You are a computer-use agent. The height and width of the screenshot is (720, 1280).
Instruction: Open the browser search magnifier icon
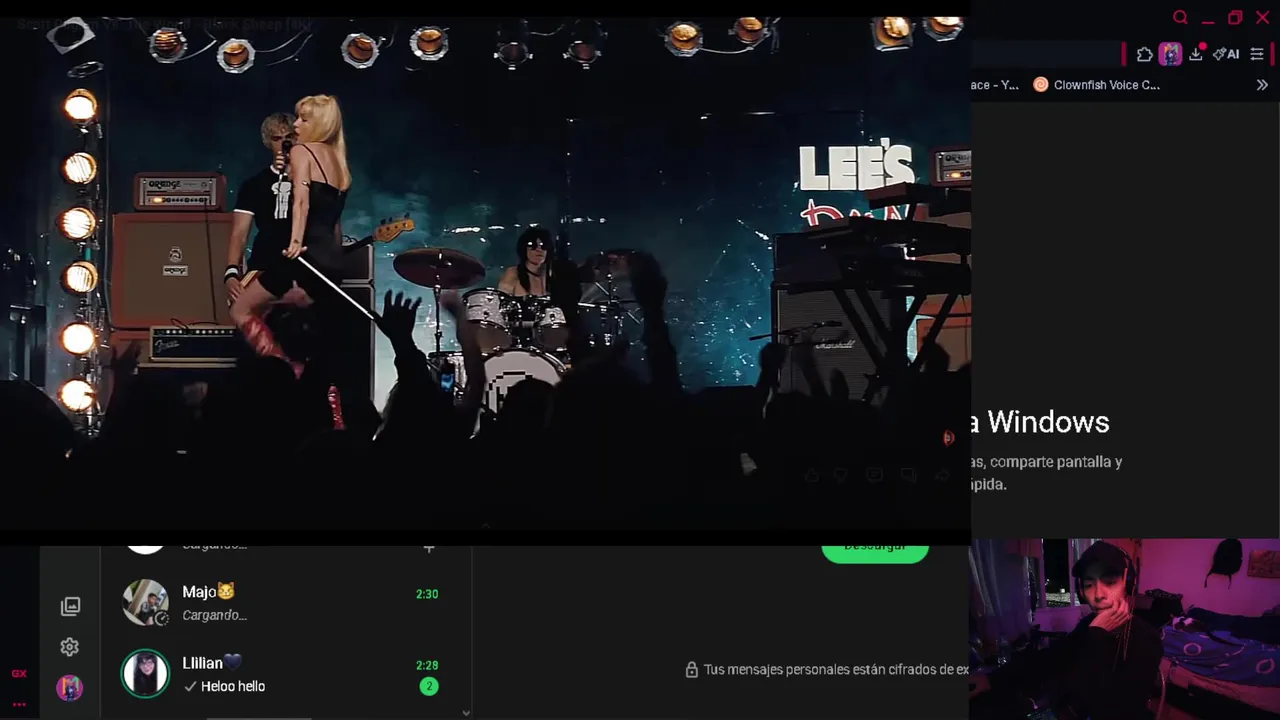click(1180, 18)
